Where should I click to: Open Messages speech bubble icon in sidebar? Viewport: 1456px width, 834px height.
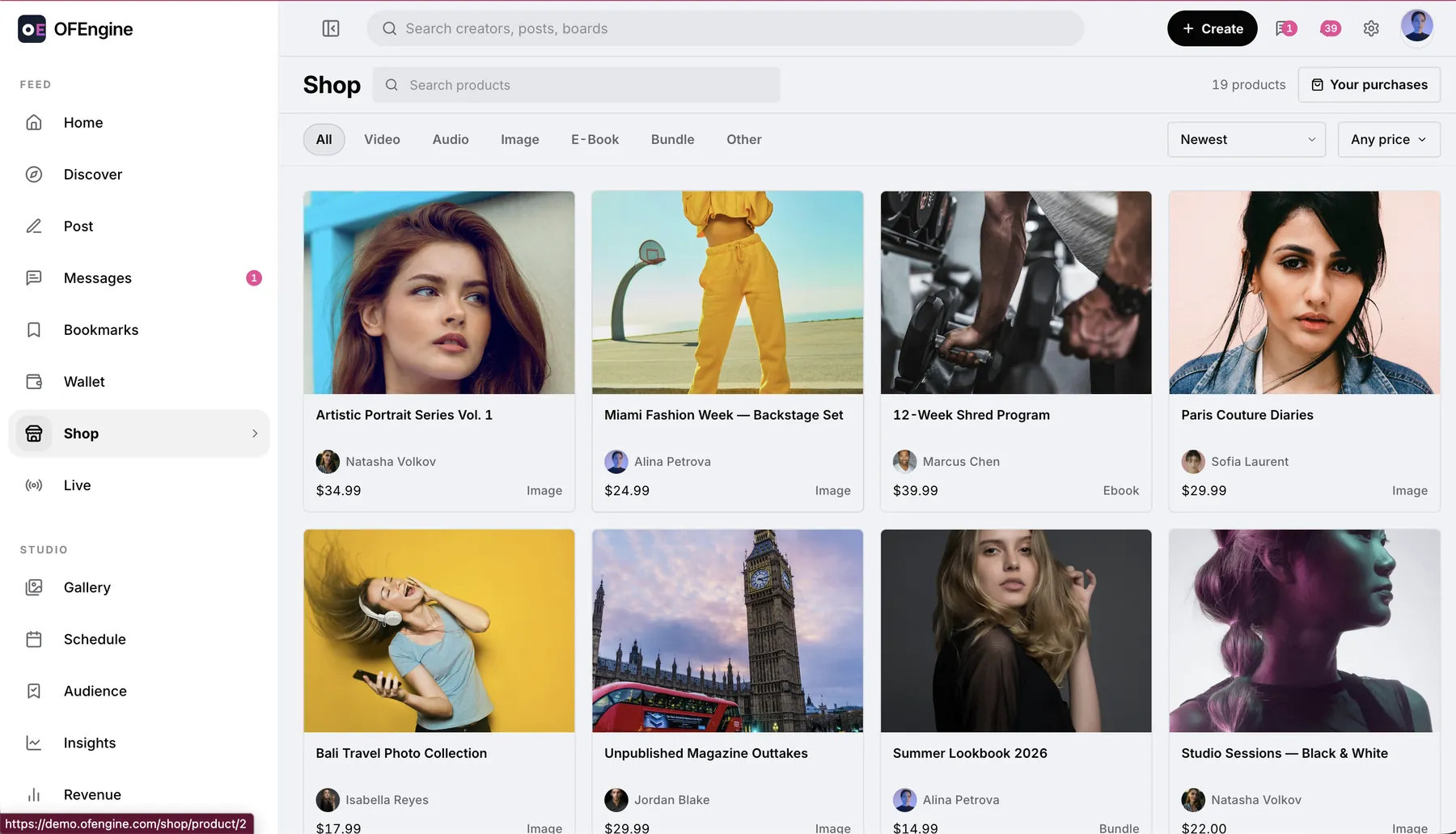pos(34,277)
